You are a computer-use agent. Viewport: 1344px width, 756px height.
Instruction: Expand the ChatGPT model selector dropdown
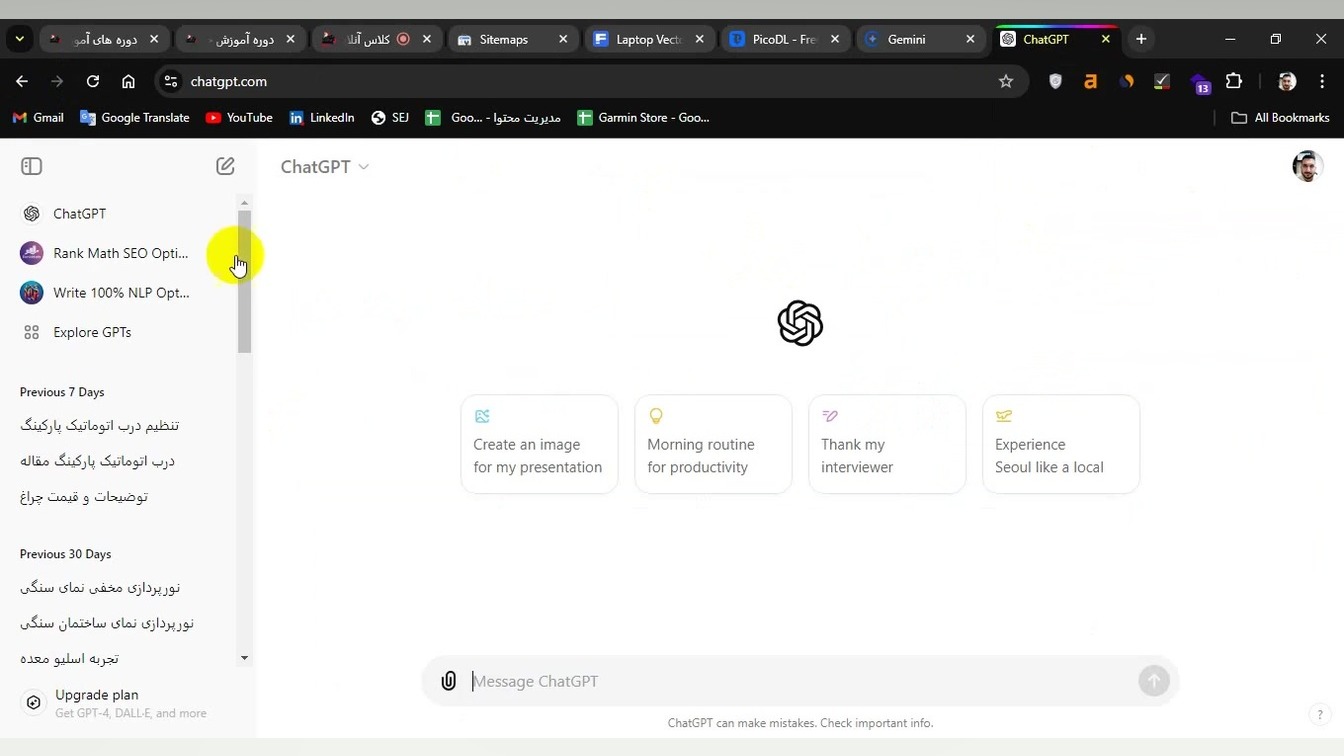click(x=325, y=167)
